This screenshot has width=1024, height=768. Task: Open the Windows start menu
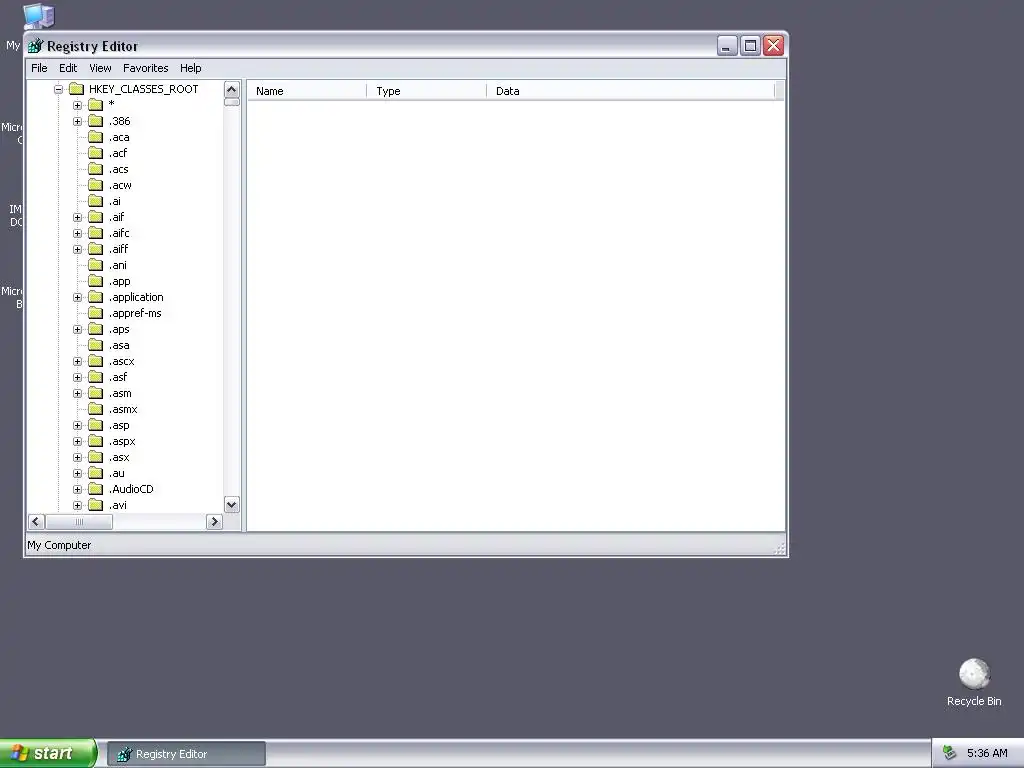[x=48, y=754]
